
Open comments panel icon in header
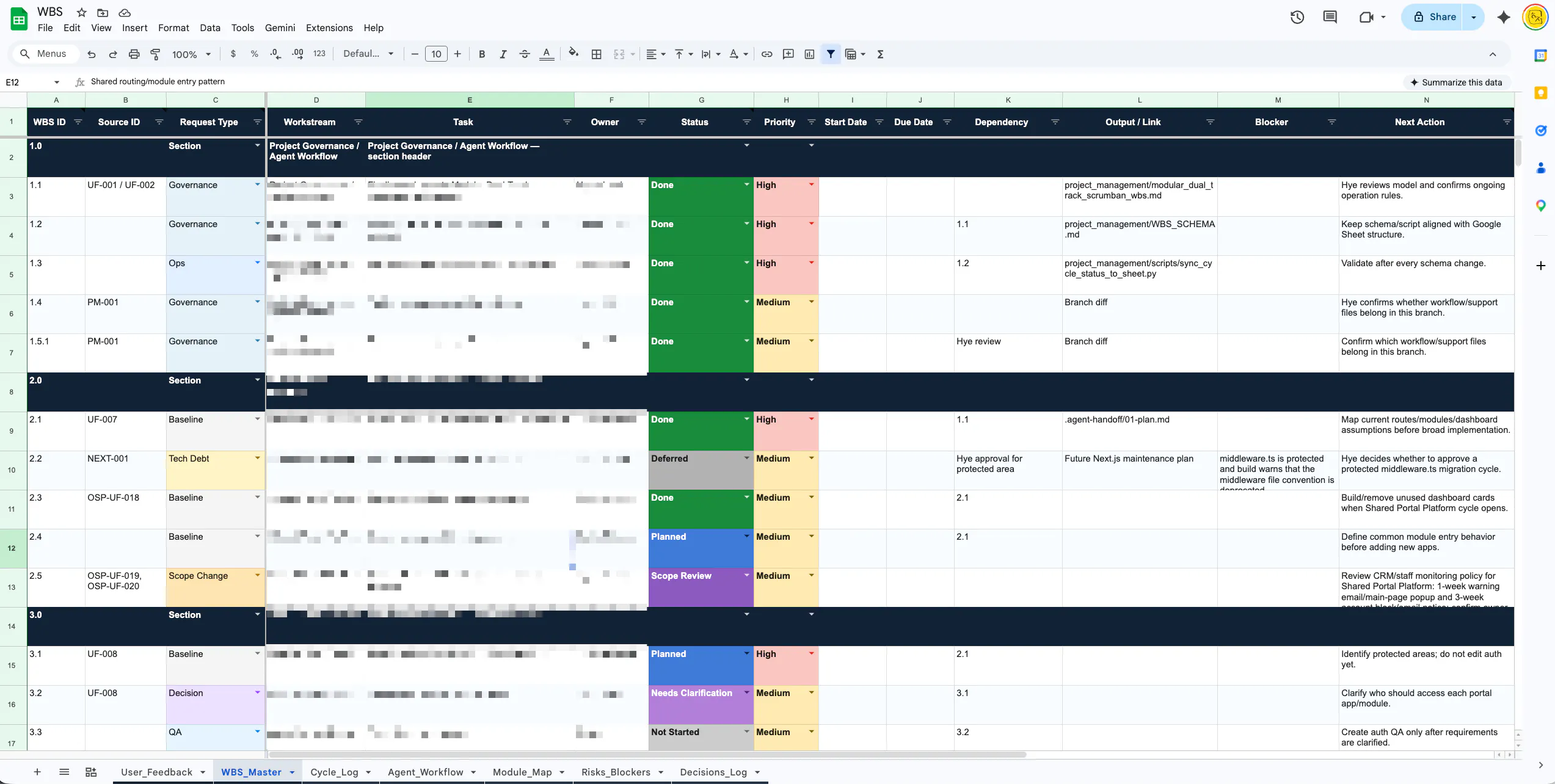tap(1330, 17)
